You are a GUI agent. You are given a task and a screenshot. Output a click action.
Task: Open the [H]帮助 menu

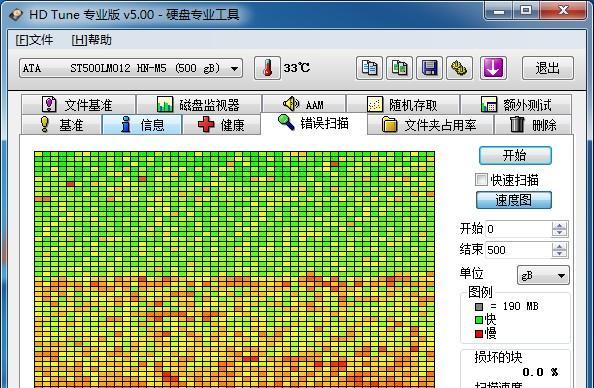(92, 40)
